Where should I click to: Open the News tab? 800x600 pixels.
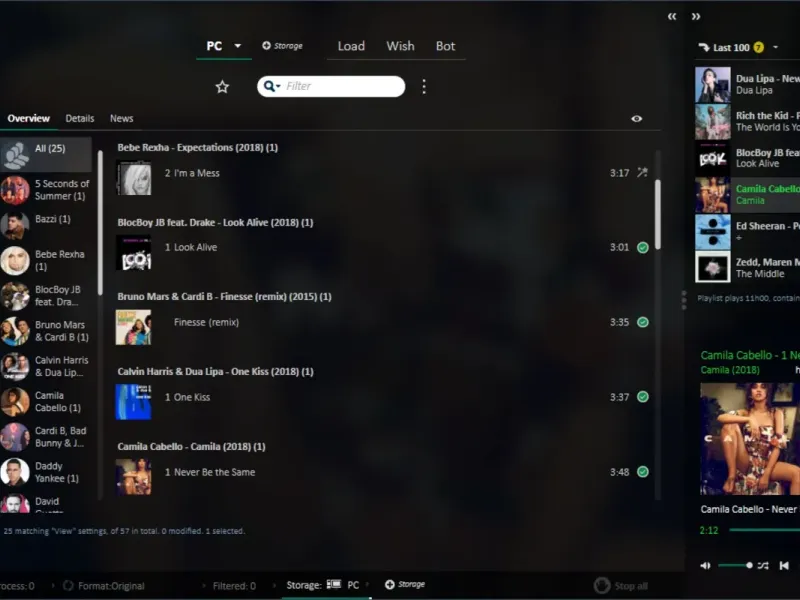(x=121, y=118)
